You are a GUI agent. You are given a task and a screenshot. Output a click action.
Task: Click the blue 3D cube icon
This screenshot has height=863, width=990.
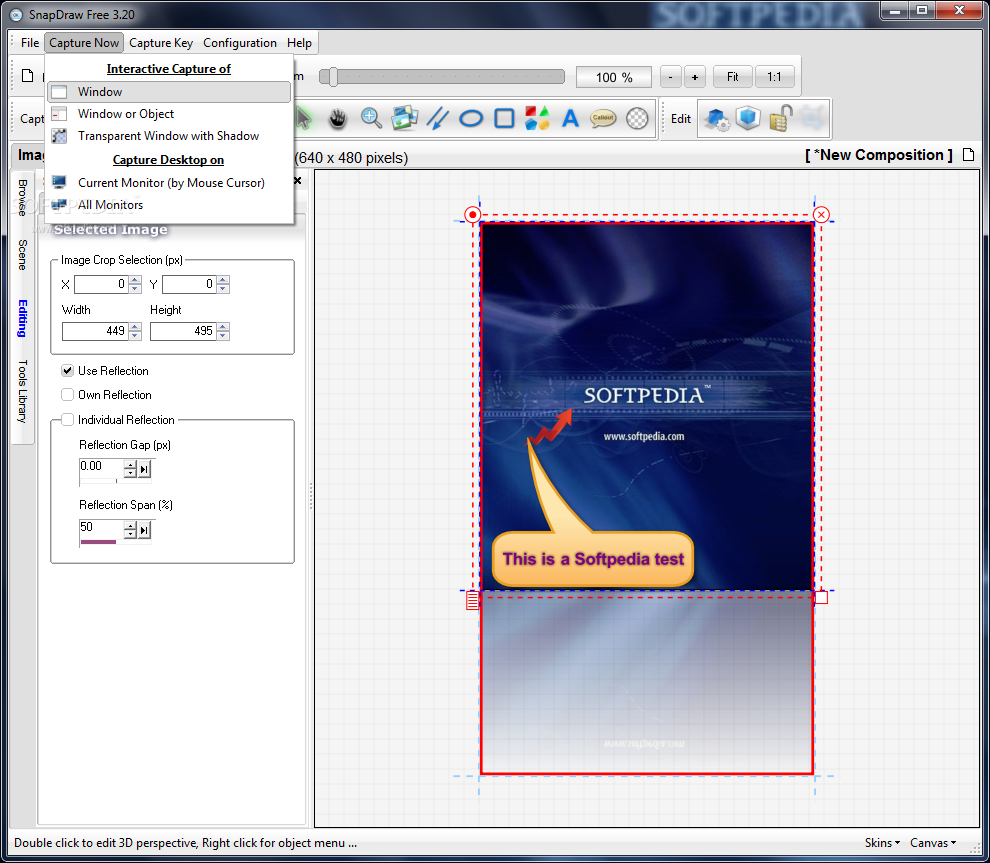pos(748,118)
